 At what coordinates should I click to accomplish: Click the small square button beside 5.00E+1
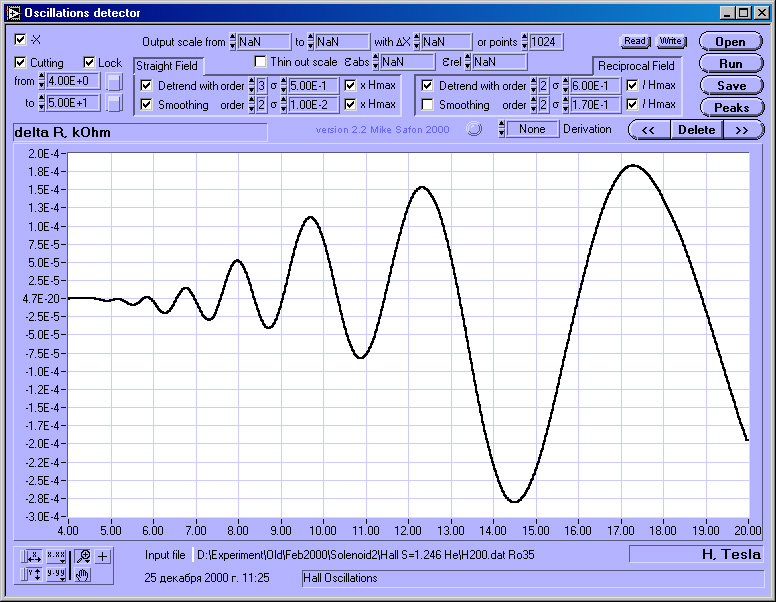[114, 103]
